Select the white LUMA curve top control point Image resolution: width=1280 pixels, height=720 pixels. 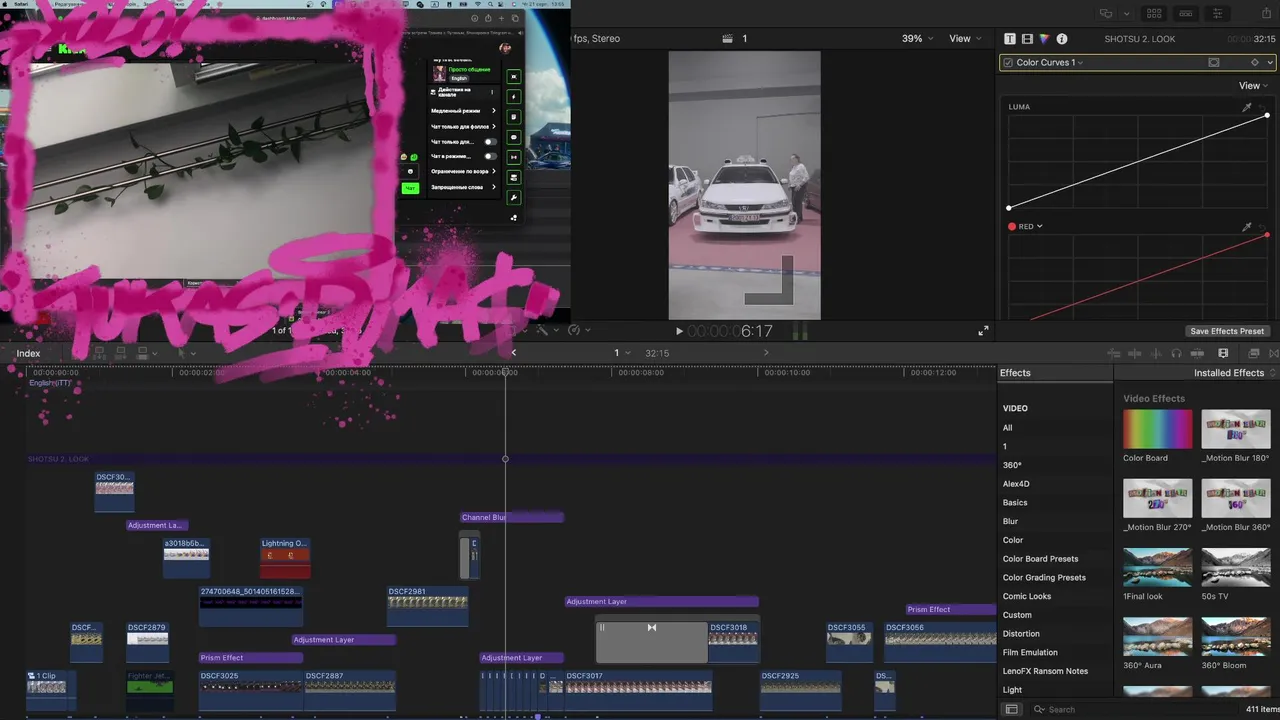(1267, 116)
